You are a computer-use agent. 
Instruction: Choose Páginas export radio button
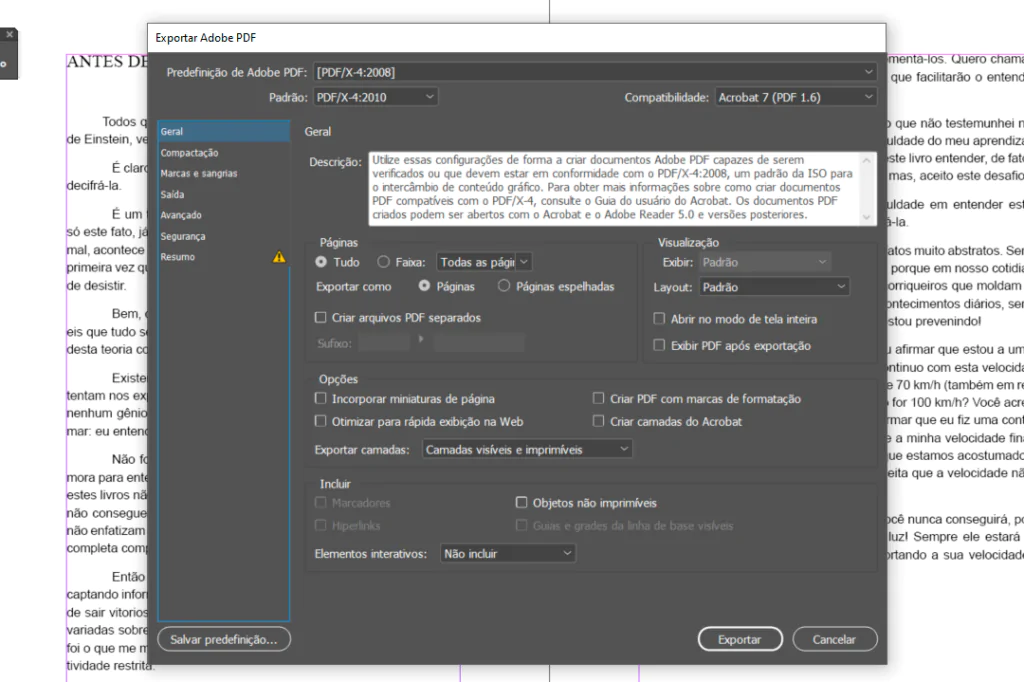pyautogui.click(x=424, y=285)
